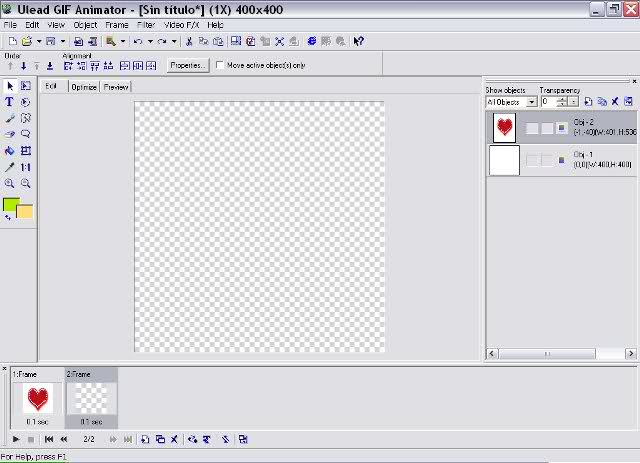Click the Preview in browser globe icon
640x463 pixels.
coord(312,41)
